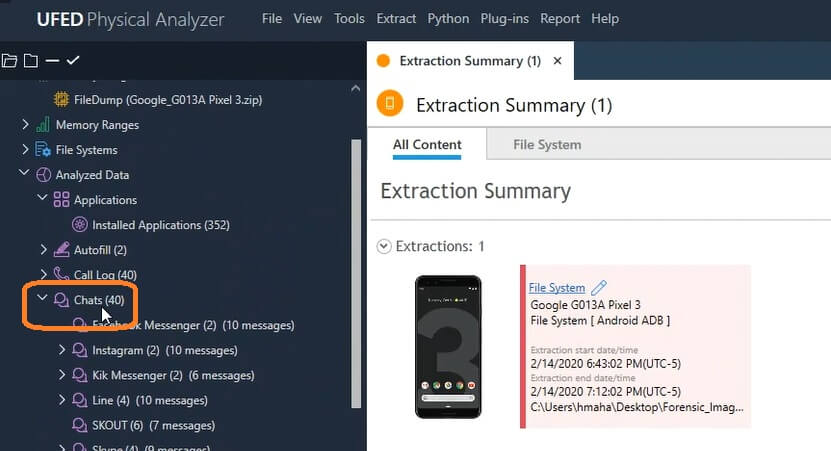Open the Python menu
Screen dimensions: 831x451
point(448,19)
